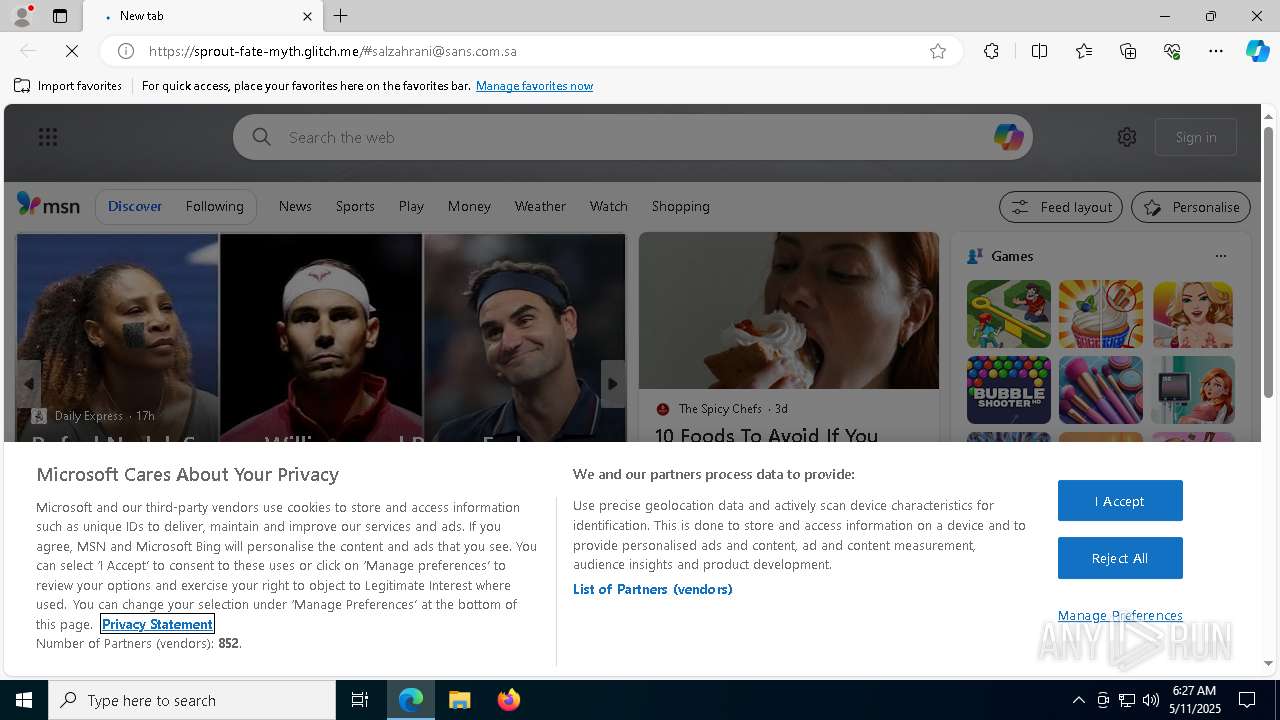The image size is (1280, 720).
Task: Select the Following tab
Action: pyautogui.click(x=215, y=206)
